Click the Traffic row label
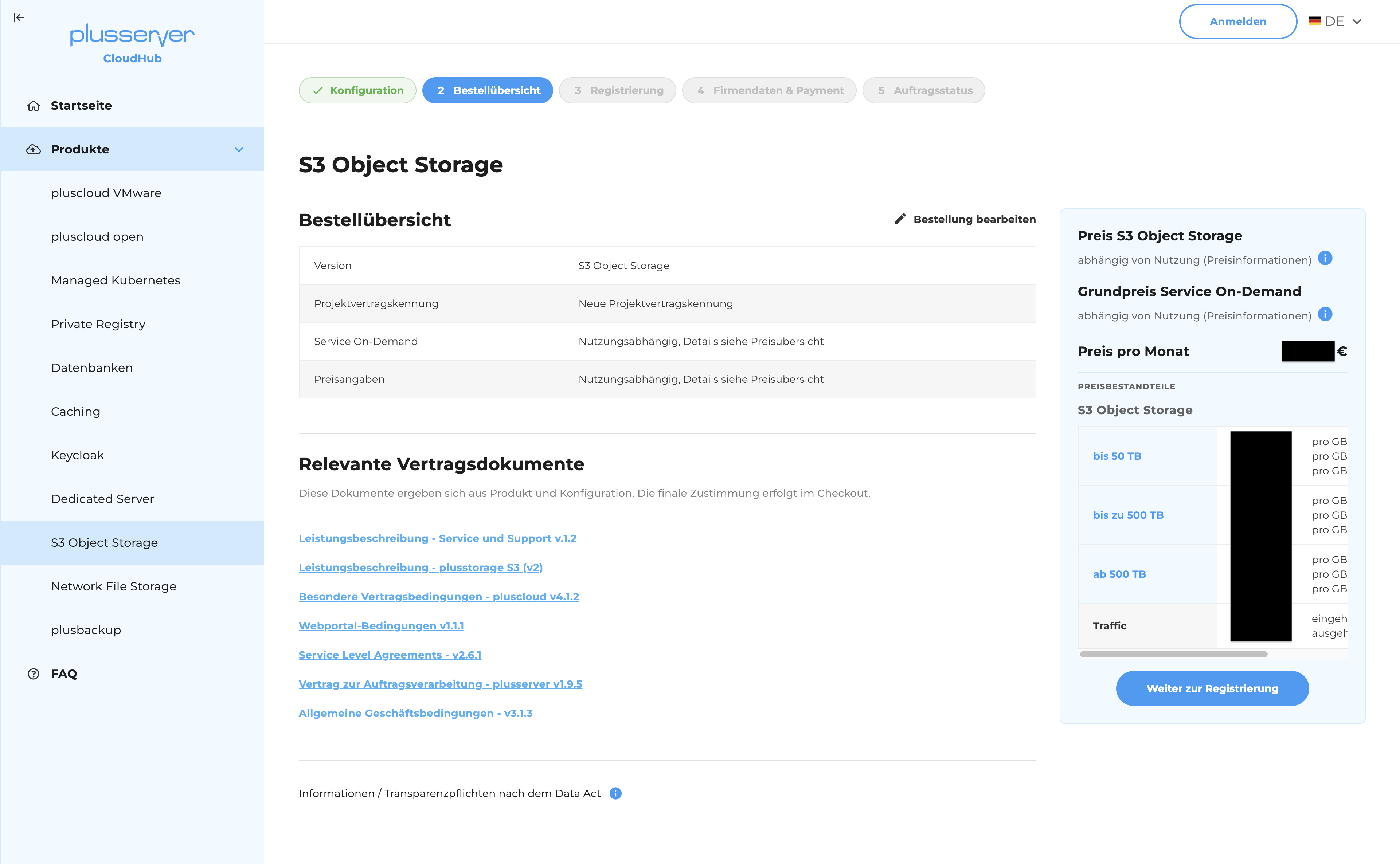 pos(1110,626)
